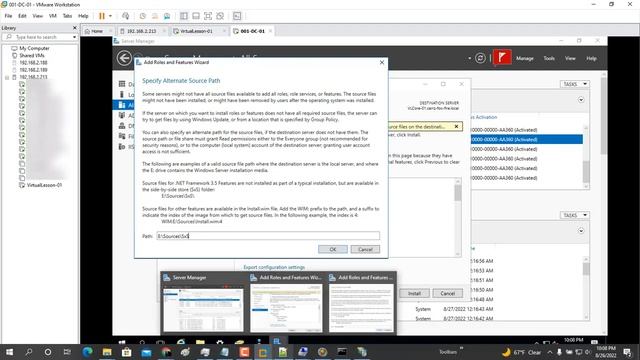This screenshot has height=360, width=640.
Task: Open the console view toolbar icon
Action: [x=237, y=16]
